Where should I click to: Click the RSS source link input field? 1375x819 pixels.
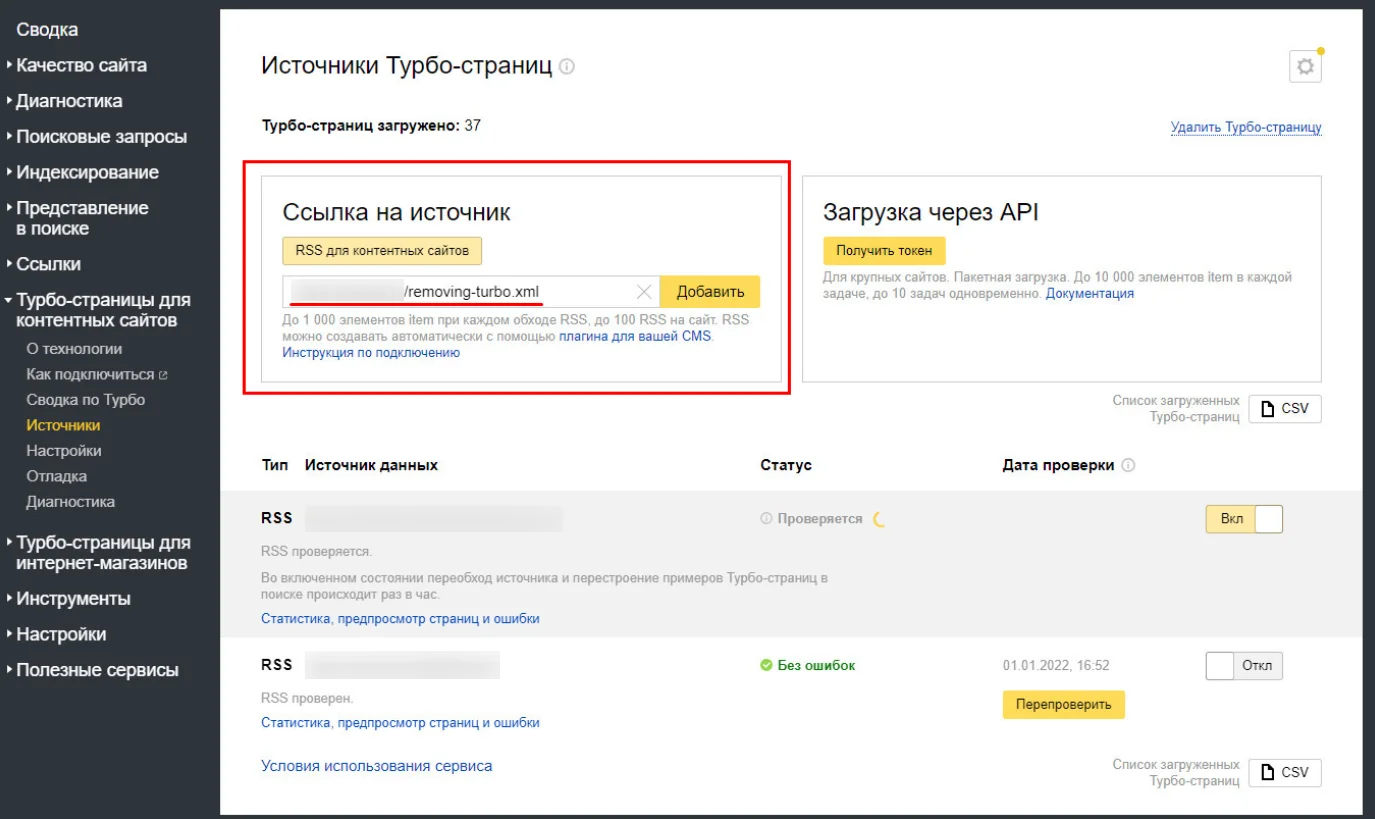pos(460,292)
